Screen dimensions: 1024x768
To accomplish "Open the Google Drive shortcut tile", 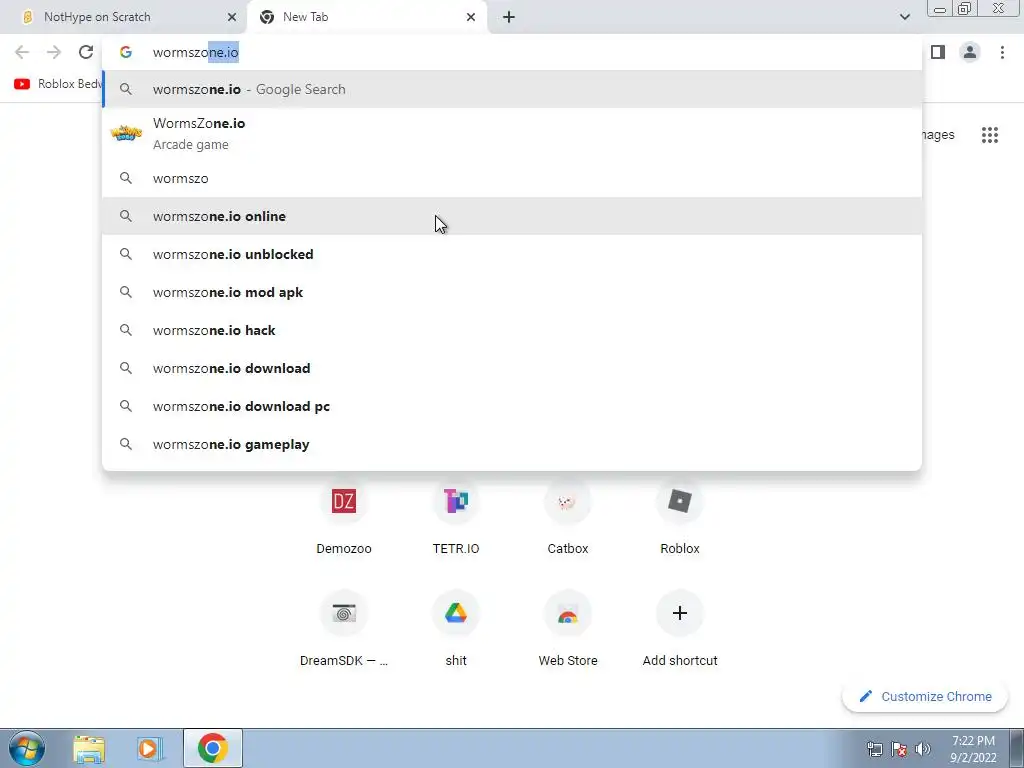I will click(456, 628).
